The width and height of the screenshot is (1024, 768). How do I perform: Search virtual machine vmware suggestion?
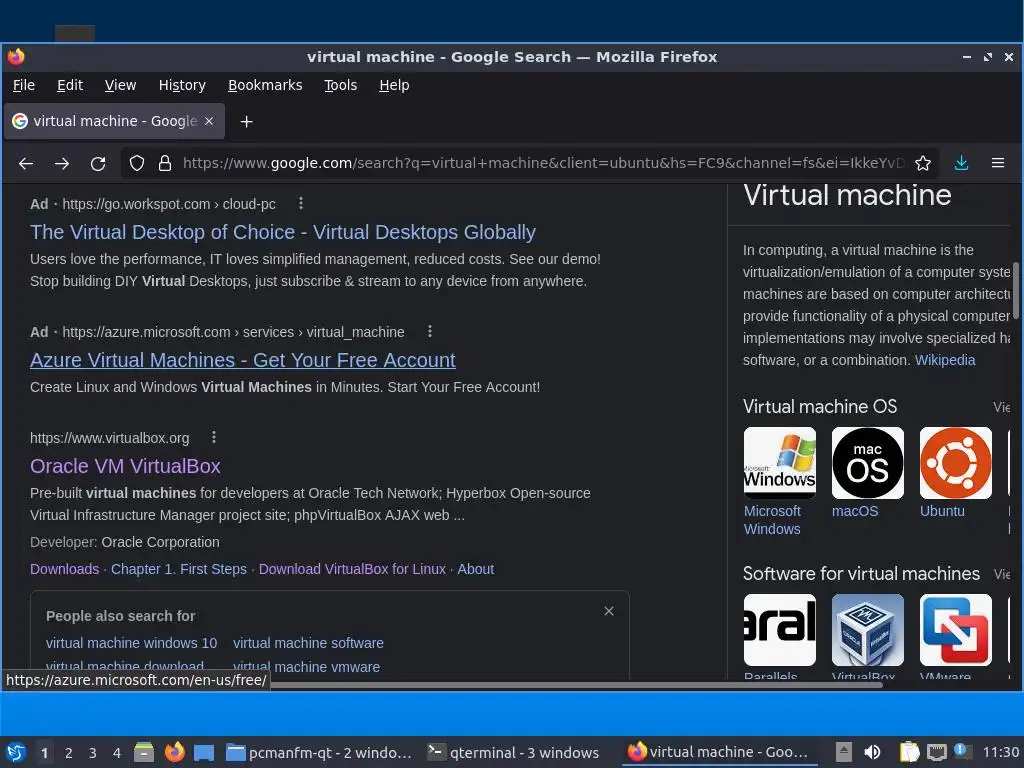(306, 667)
